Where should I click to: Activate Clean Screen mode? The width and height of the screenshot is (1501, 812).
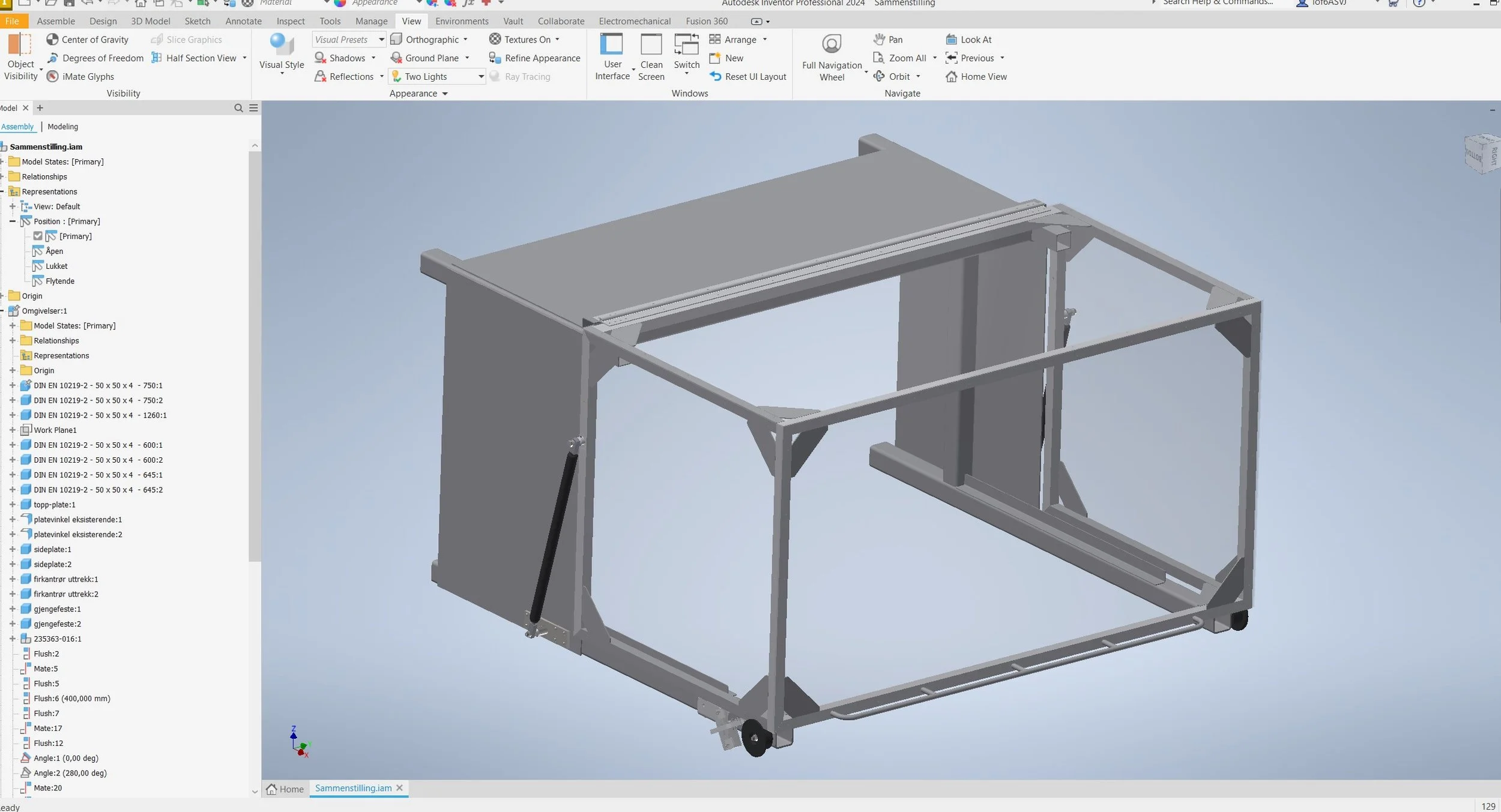pyautogui.click(x=651, y=58)
